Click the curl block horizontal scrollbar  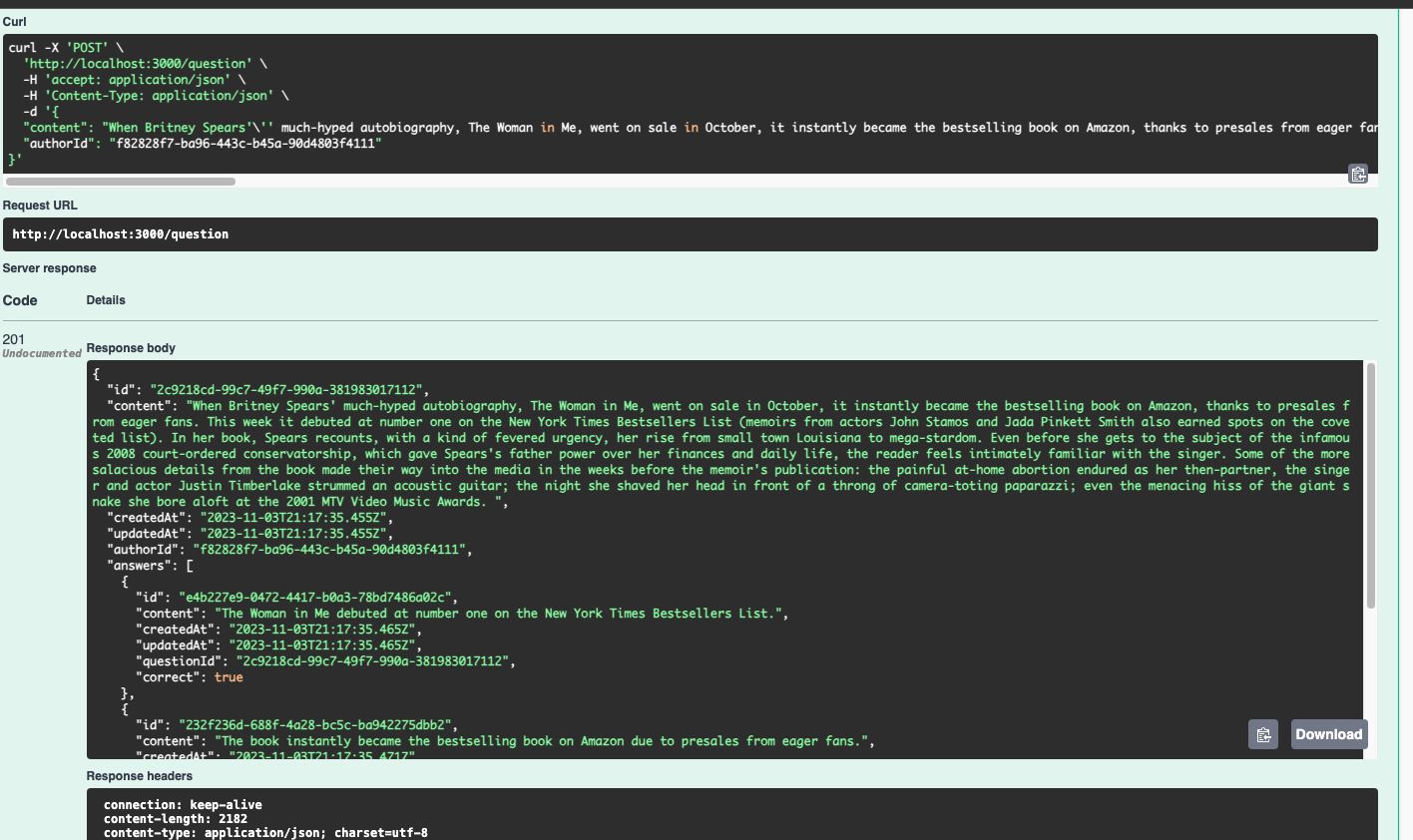(121, 182)
